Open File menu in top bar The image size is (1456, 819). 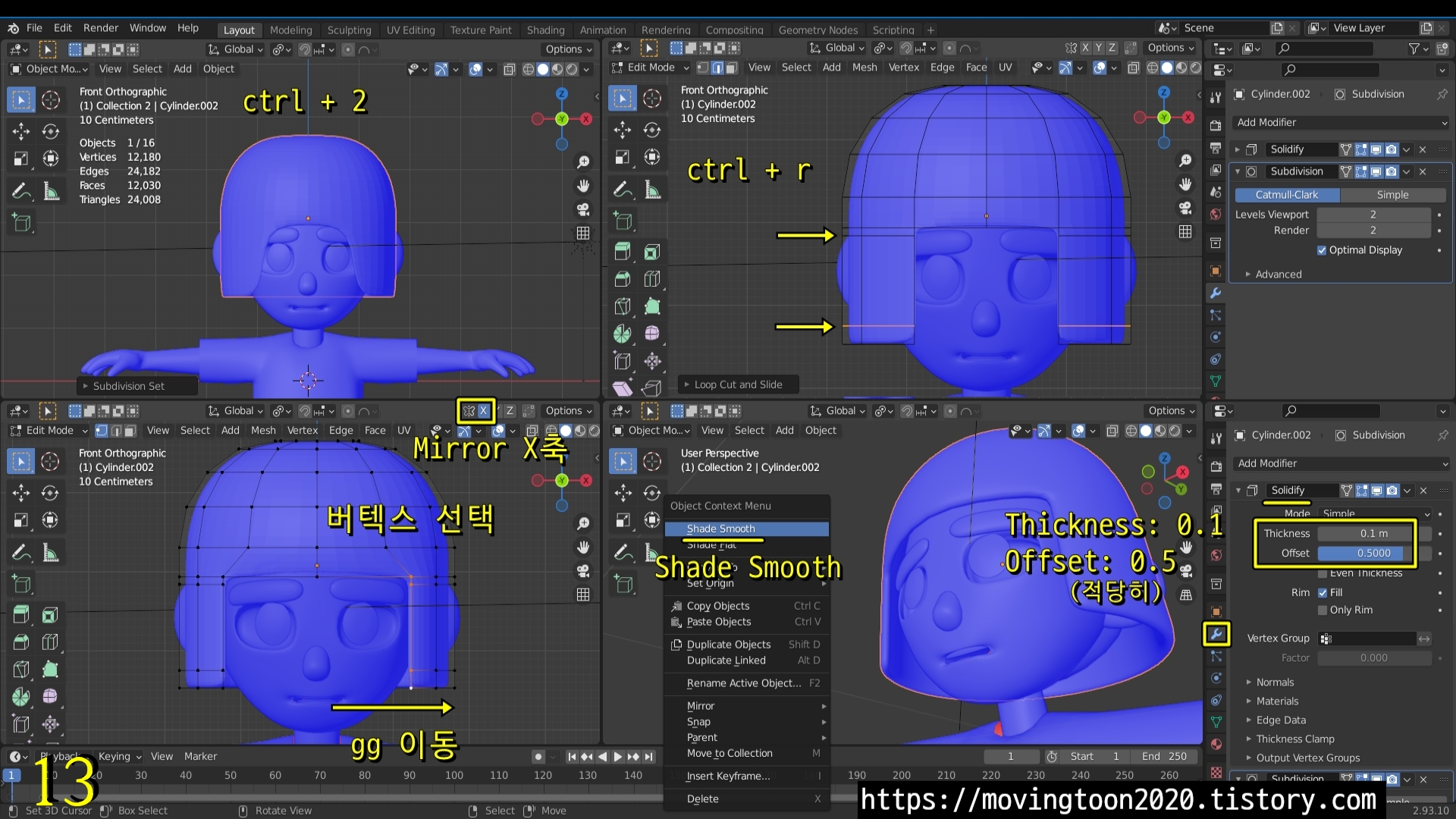pyautogui.click(x=34, y=28)
